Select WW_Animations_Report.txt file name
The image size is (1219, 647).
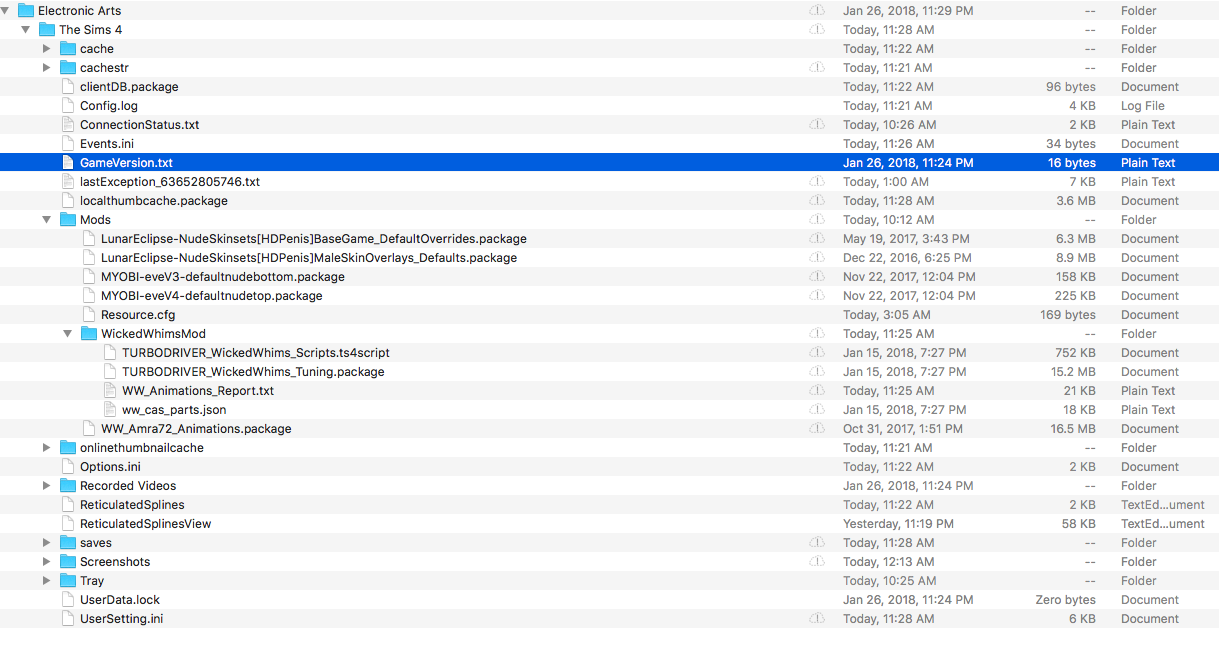[198, 391]
